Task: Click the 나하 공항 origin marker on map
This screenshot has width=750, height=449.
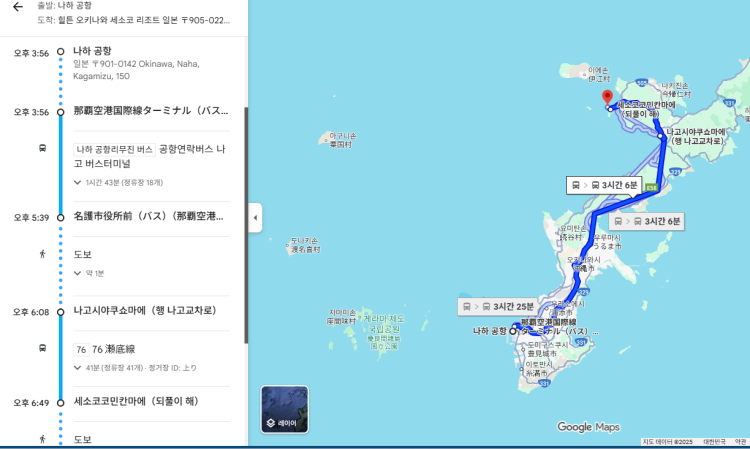Action: 516,326
